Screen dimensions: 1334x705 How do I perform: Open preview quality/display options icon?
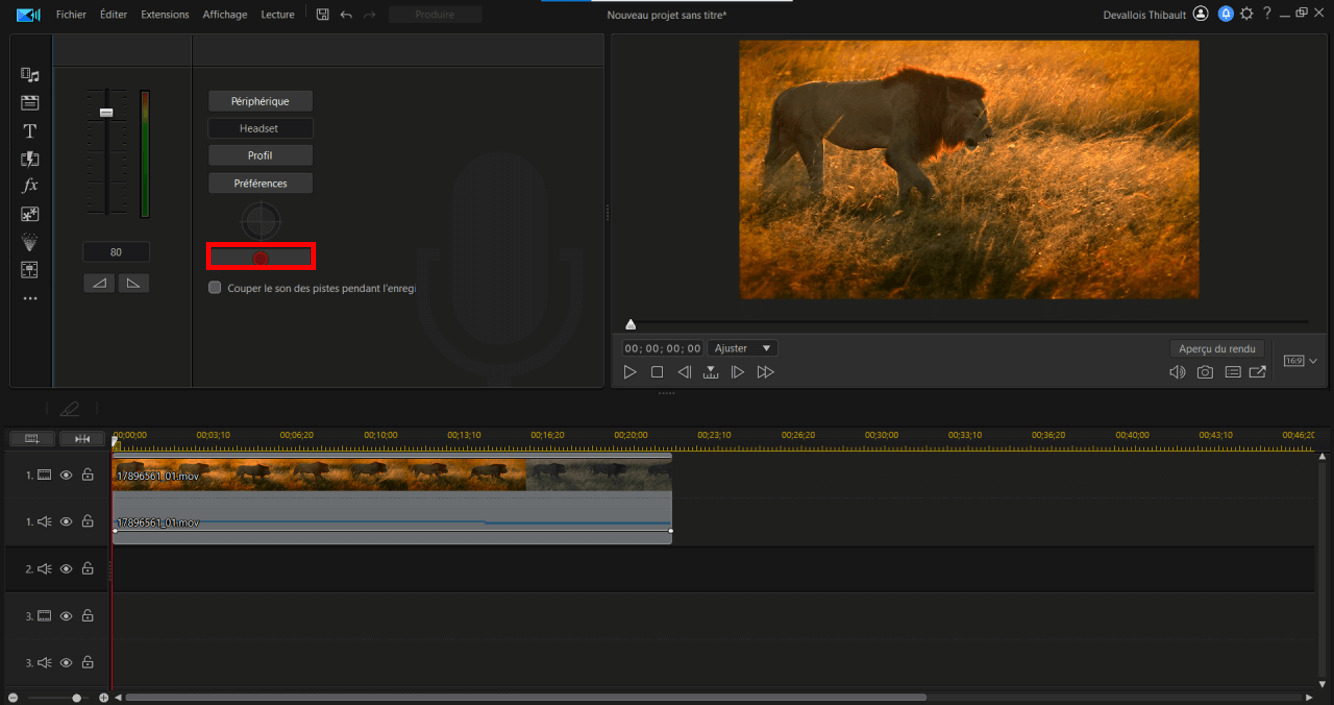(1233, 372)
